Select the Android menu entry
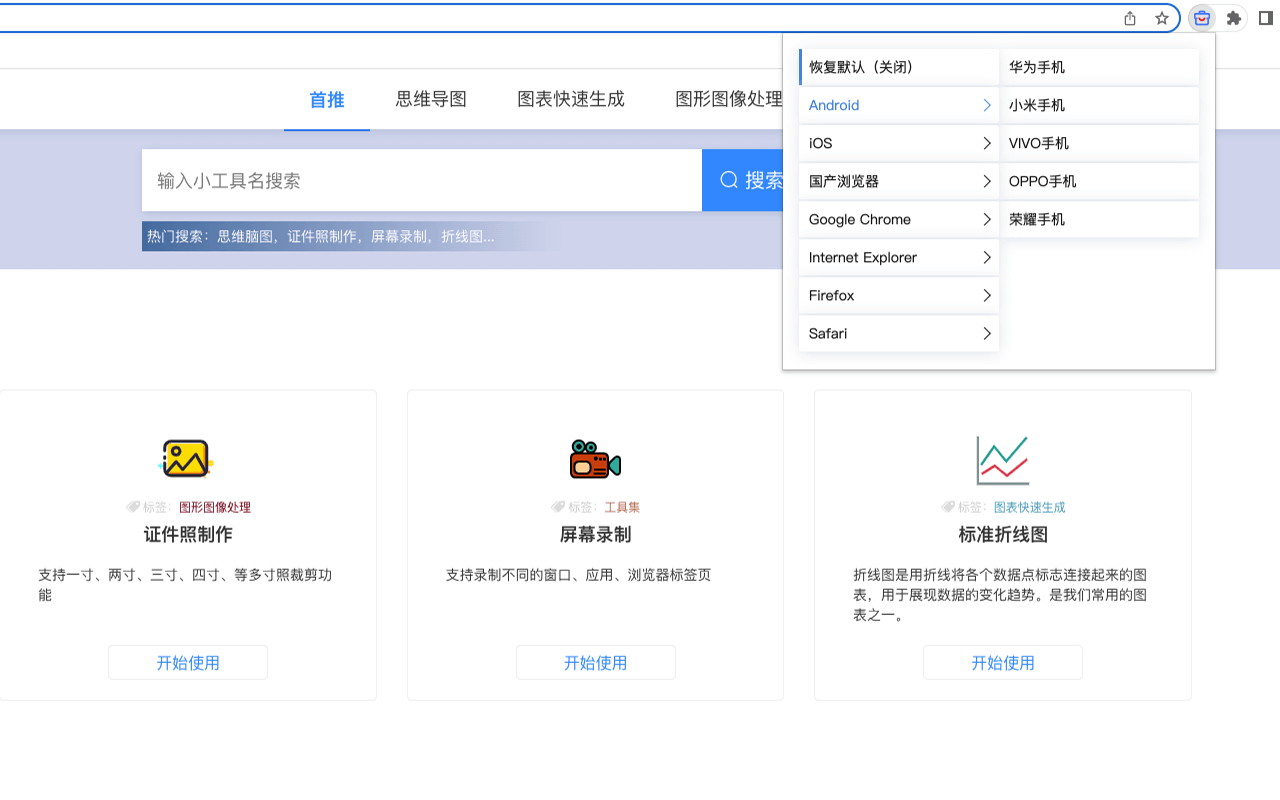1280x800 pixels. pos(899,105)
